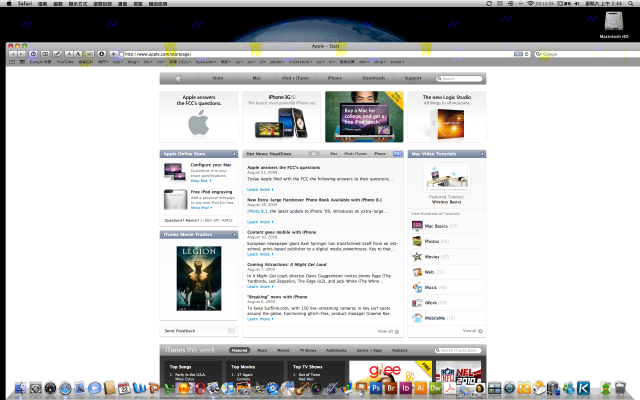Launch InDesign from the Dock
The image size is (640, 400).
[x=406, y=388]
